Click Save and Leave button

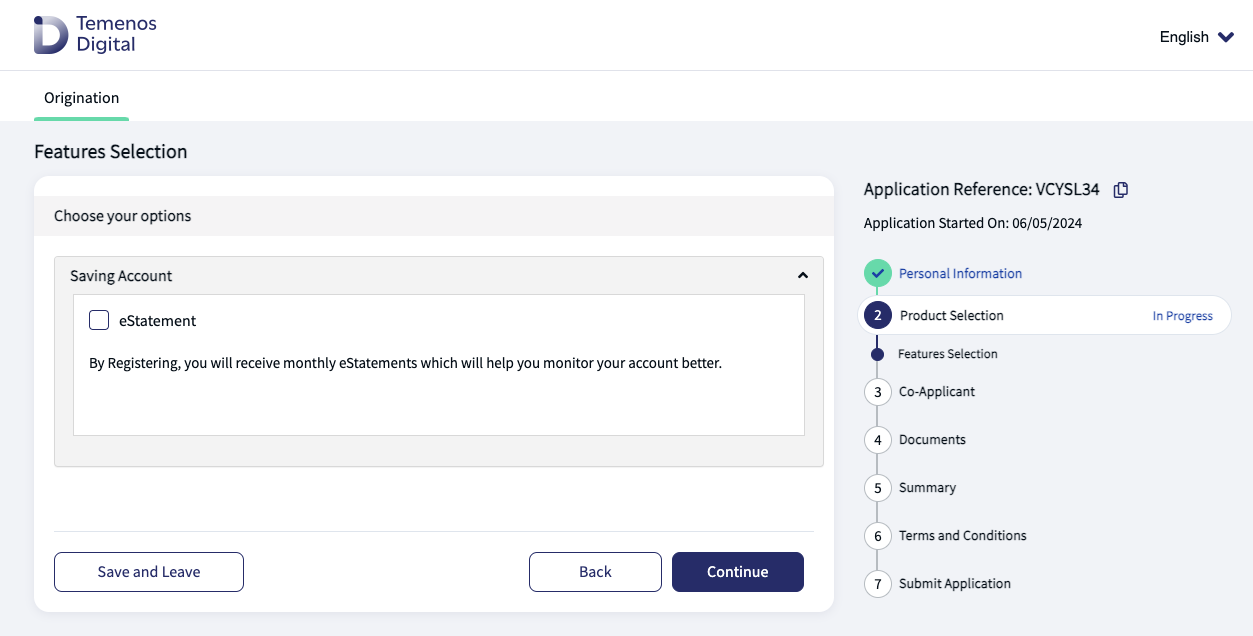149,572
